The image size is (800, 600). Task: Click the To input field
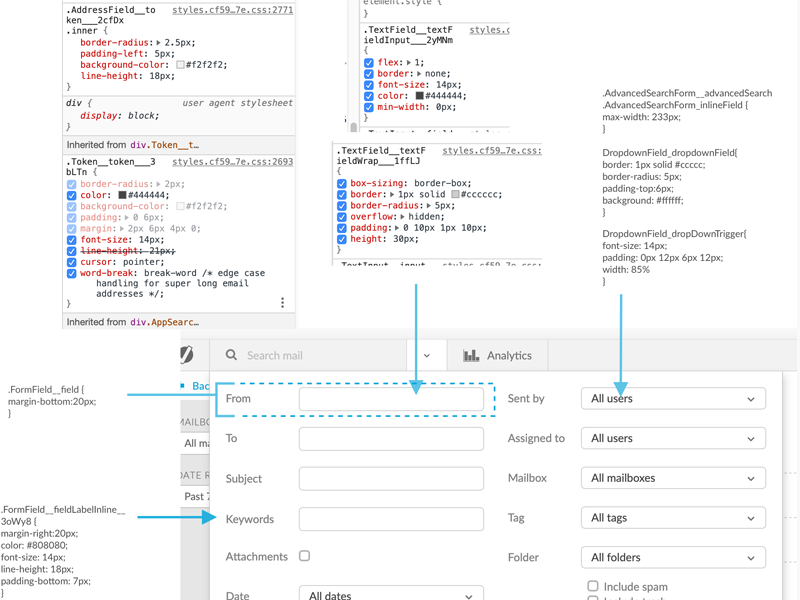pos(391,439)
